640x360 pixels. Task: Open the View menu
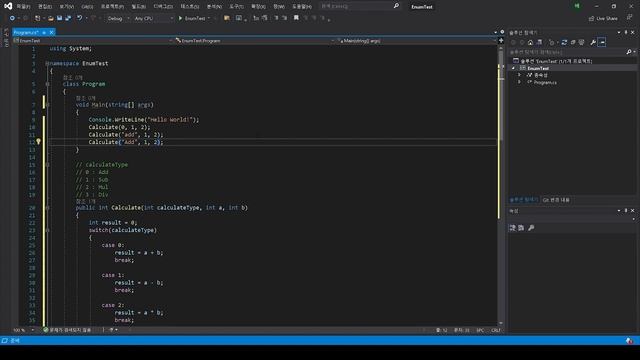tap(67, 7)
